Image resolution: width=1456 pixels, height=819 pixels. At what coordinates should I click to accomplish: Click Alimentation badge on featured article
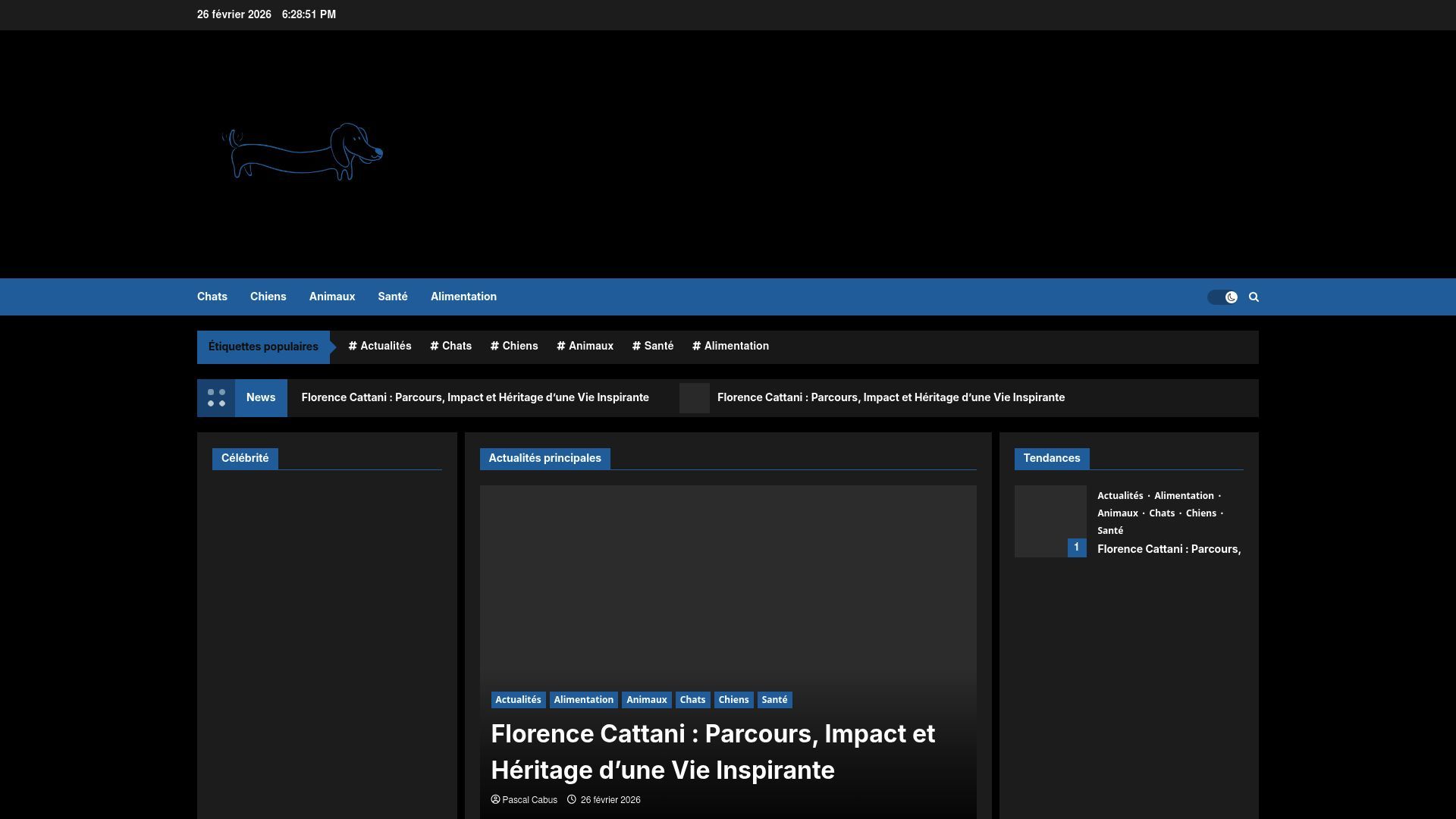(x=583, y=700)
